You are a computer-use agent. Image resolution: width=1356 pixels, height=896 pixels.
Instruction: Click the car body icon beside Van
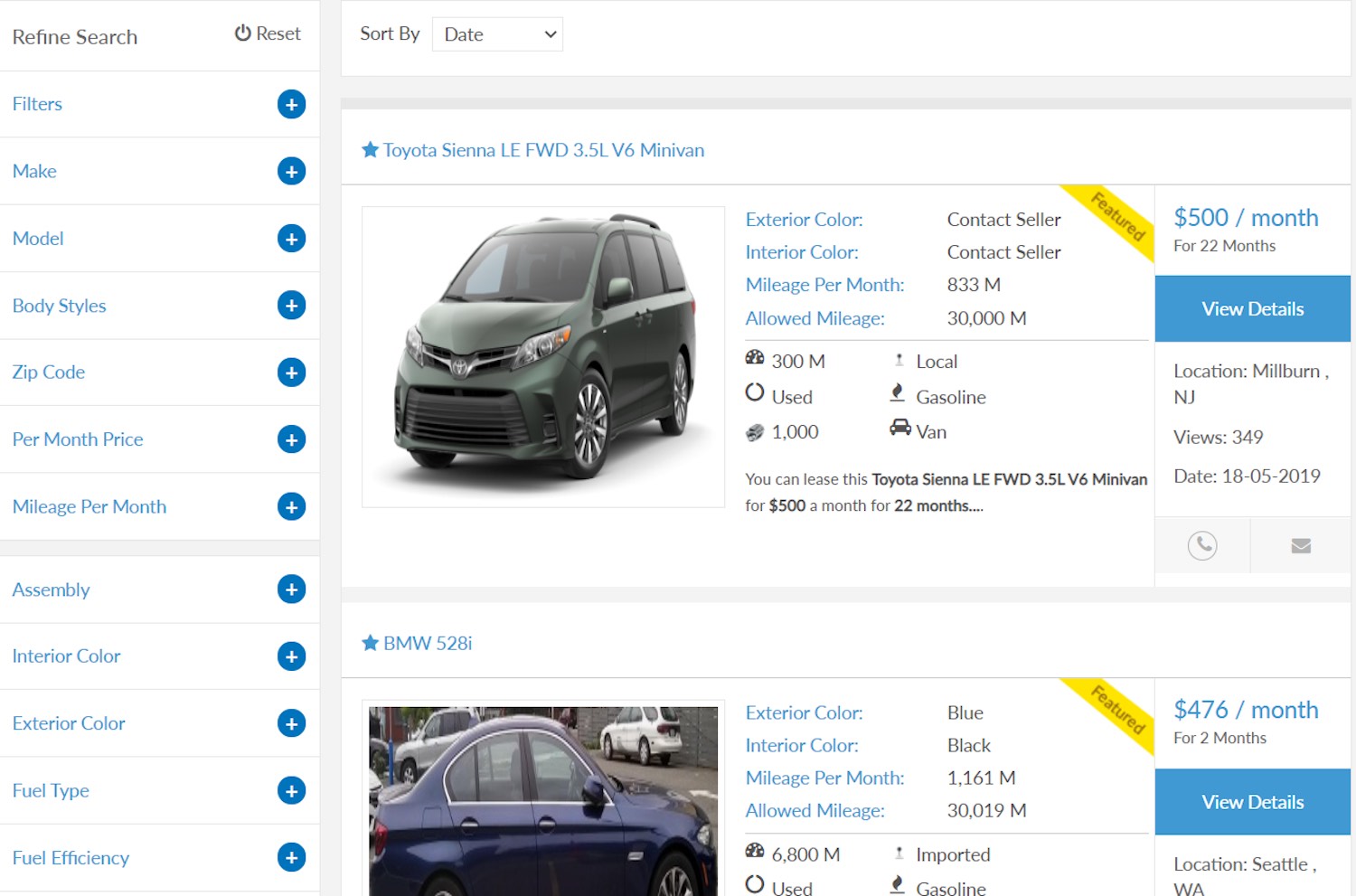pyautogui.click(x=900, y=428)
